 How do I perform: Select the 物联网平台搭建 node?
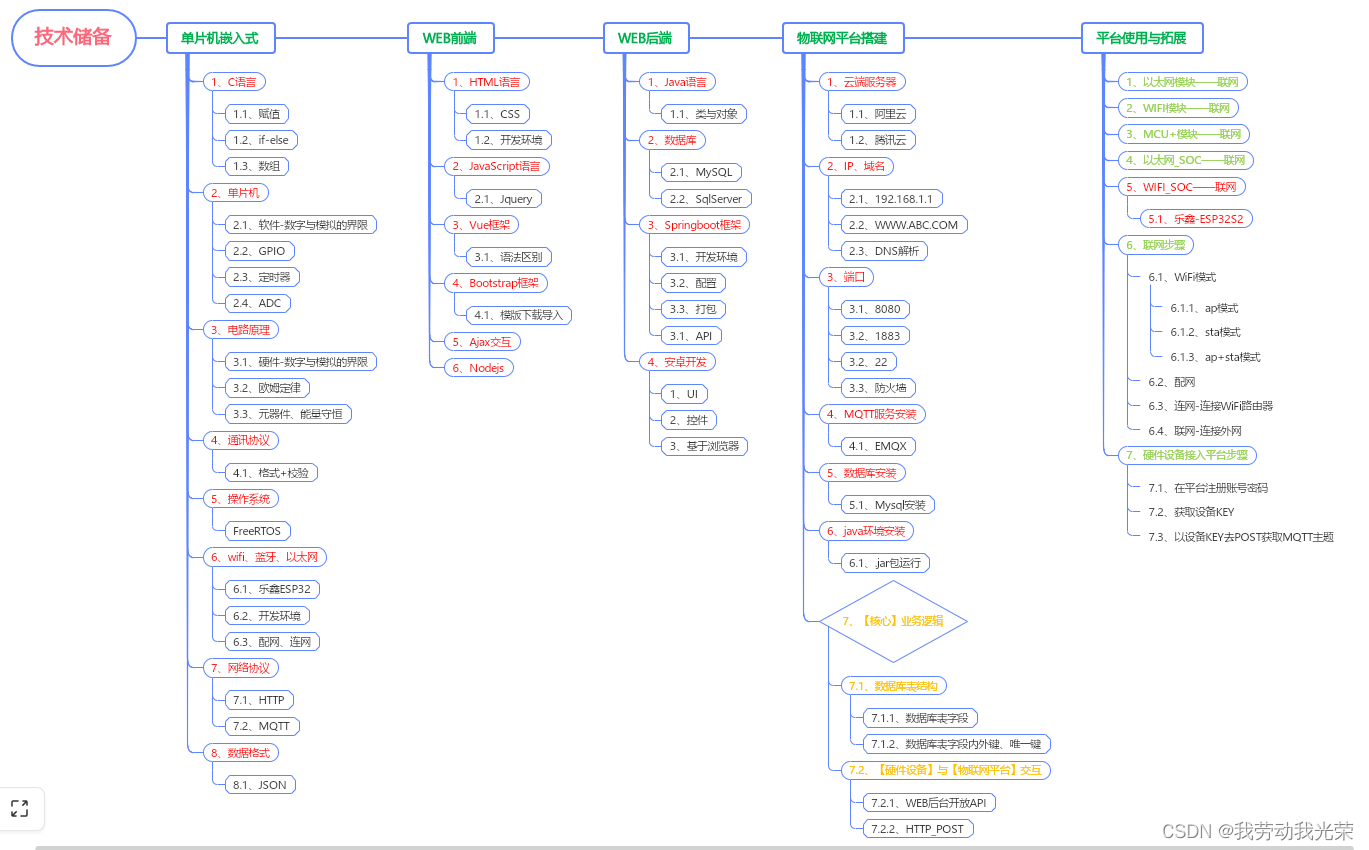(x=842, y=37)
